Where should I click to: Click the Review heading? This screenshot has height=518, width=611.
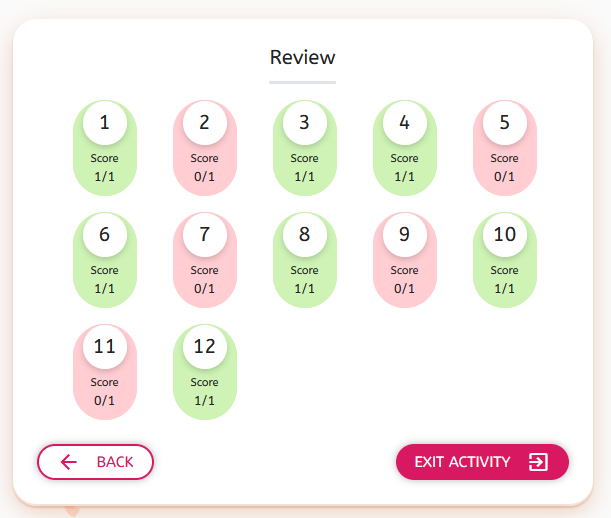coord(303,58)
